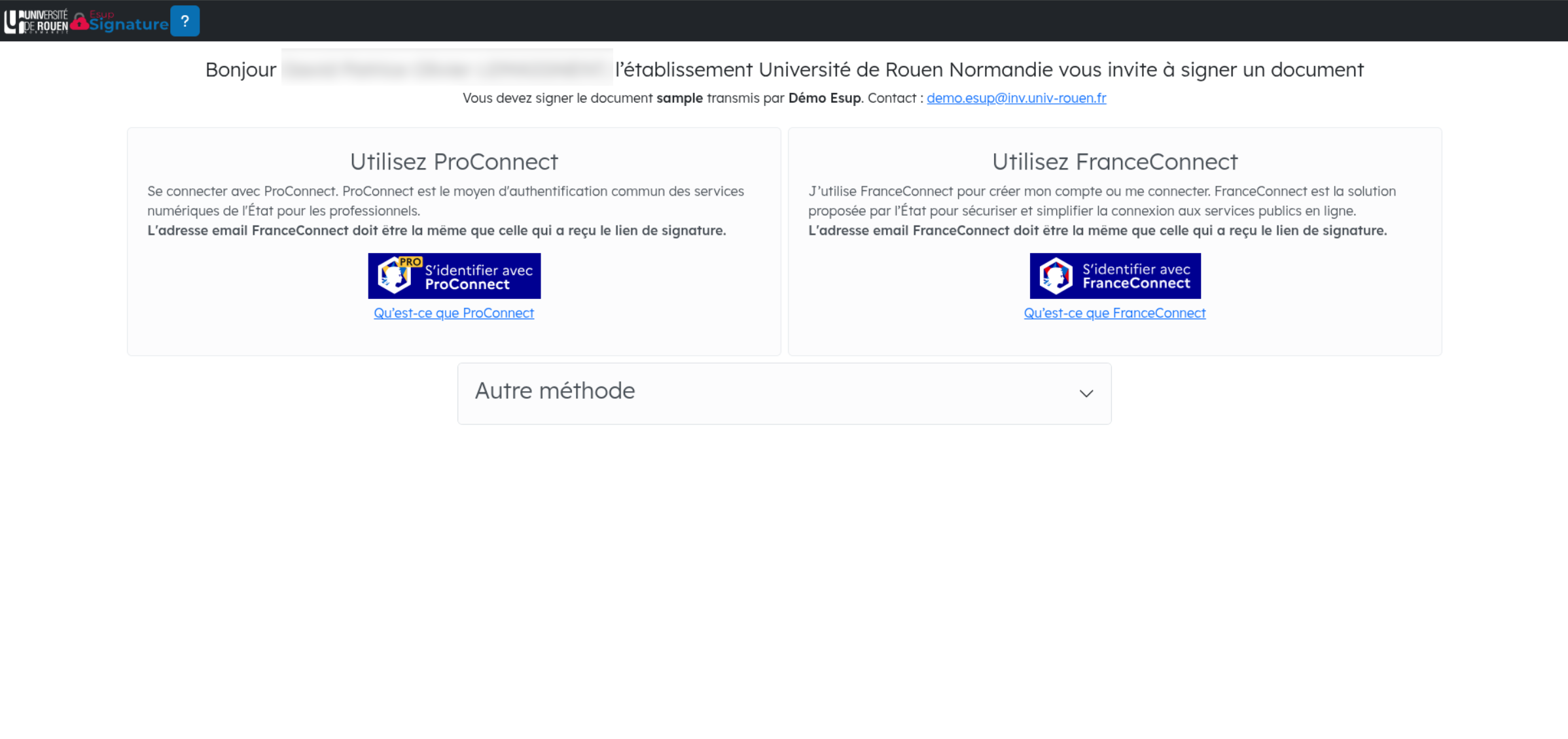
Task: Click the Université de Rouen logo
Action: tap(36, 21)
